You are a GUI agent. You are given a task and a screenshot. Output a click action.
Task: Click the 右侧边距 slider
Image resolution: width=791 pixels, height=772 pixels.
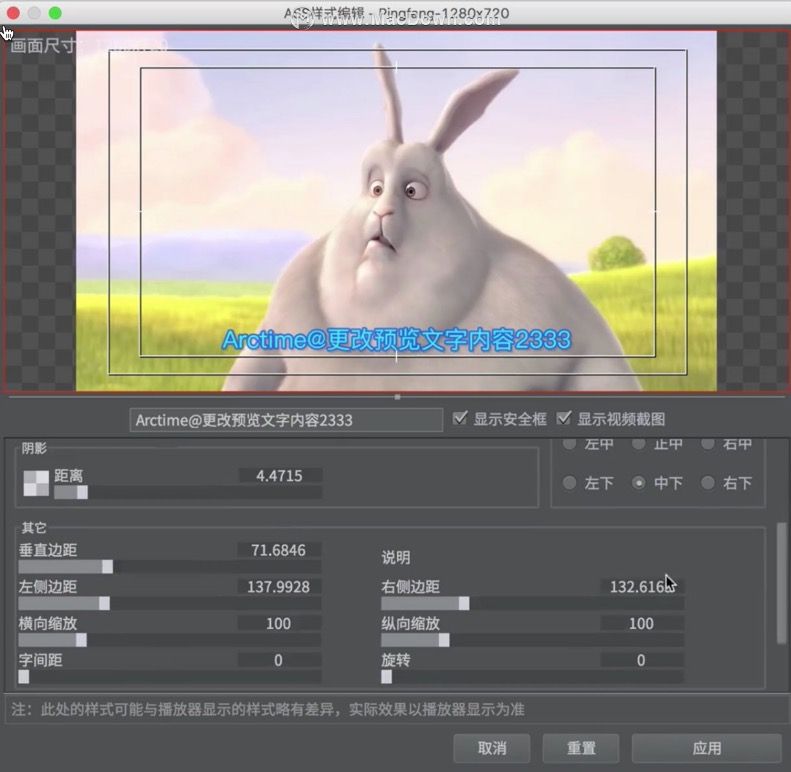[x=533, y=603]
